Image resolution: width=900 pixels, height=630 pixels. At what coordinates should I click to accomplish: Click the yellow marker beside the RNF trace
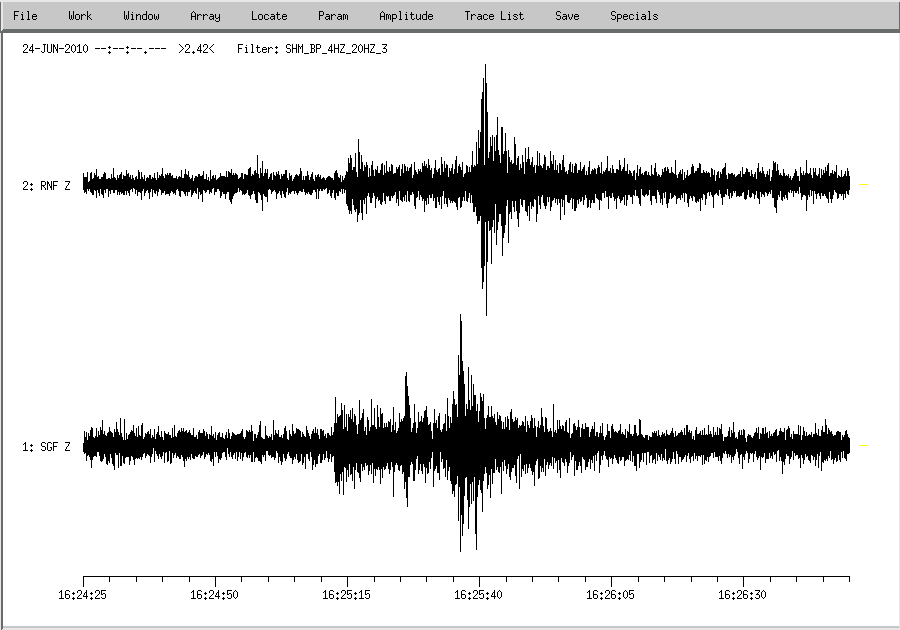(864, 185)
